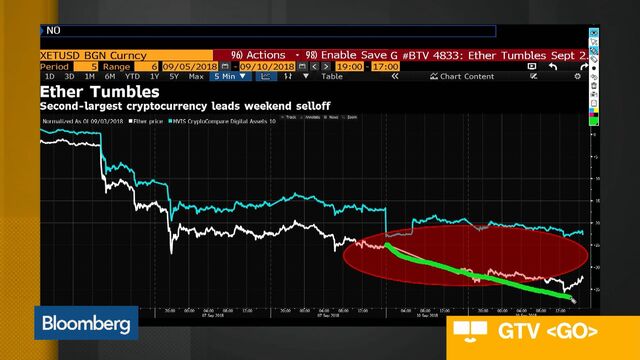Select the 5Y range tab
The width and height of the screenshot is (640, 360).
[x=174, y=76]
